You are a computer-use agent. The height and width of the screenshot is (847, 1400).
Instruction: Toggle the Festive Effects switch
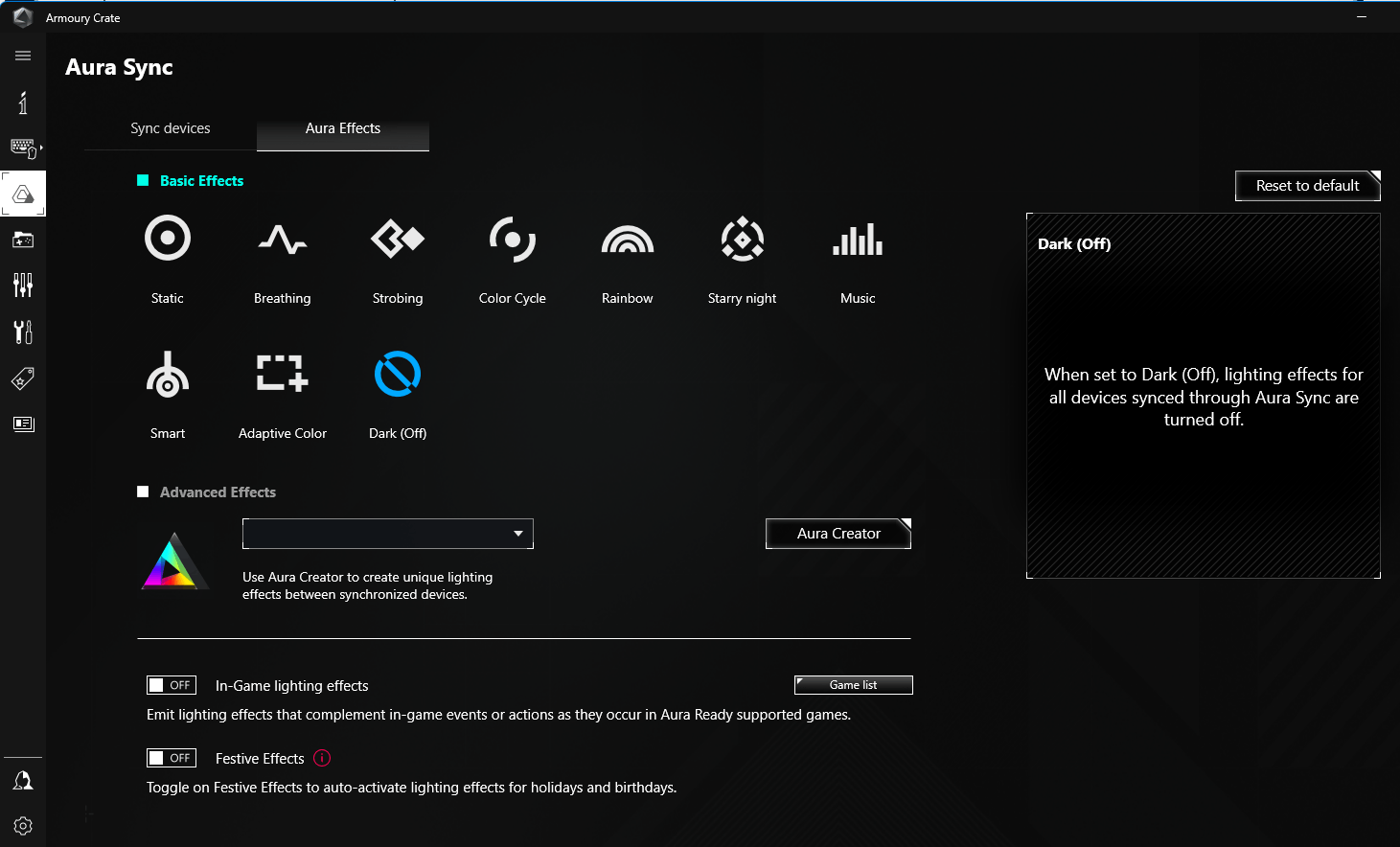[x=172, y=758]
